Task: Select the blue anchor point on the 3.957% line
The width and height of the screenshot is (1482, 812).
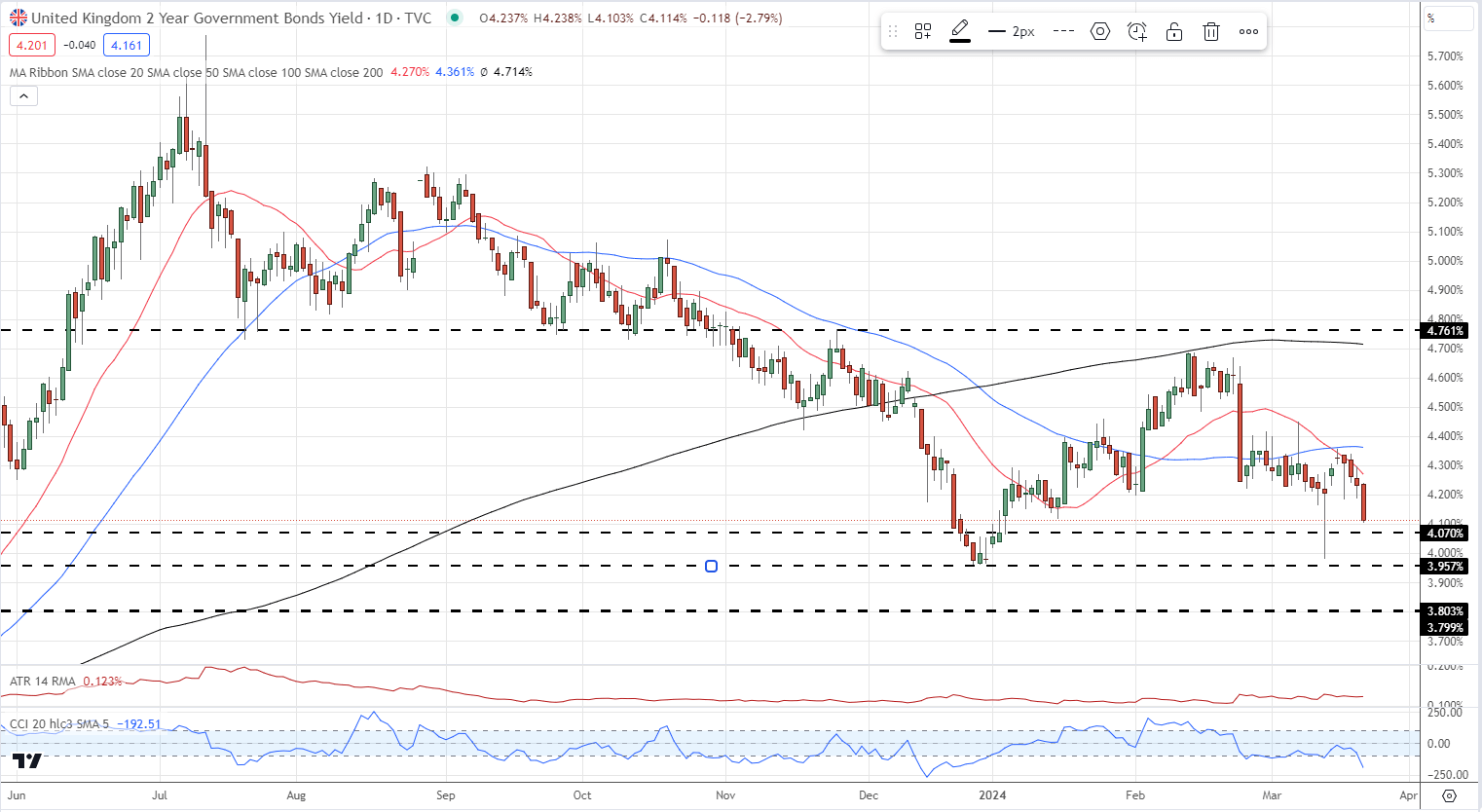Action: 711,566
